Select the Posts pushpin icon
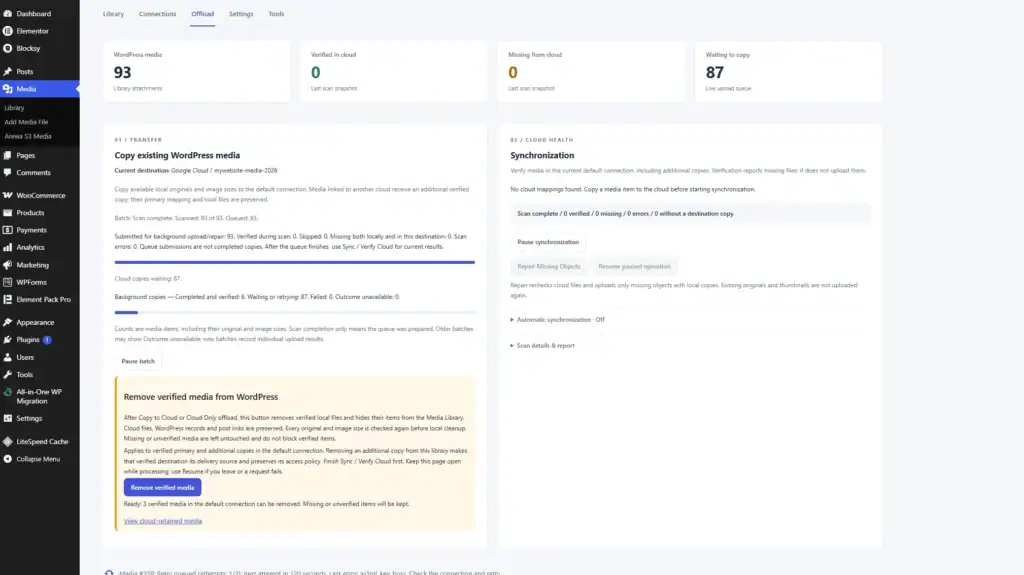The image size is (1024, 575). [7, 71]
